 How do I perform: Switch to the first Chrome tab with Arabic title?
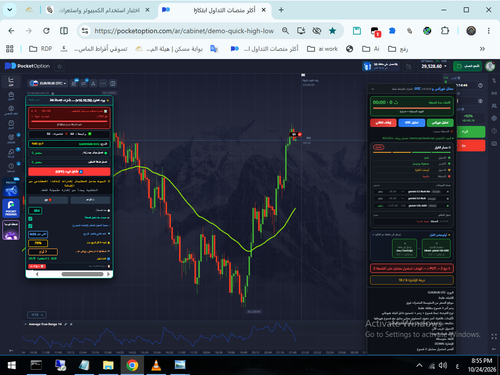click(97, 10)
